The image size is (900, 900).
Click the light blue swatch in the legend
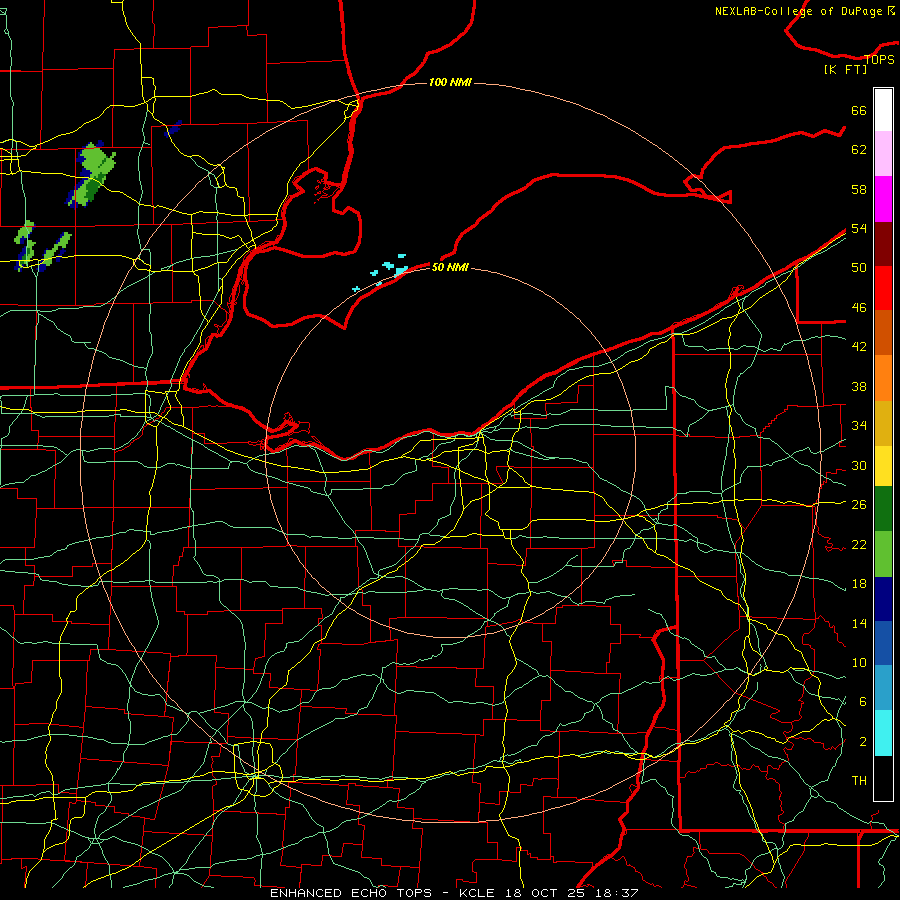tap(883, 687)
